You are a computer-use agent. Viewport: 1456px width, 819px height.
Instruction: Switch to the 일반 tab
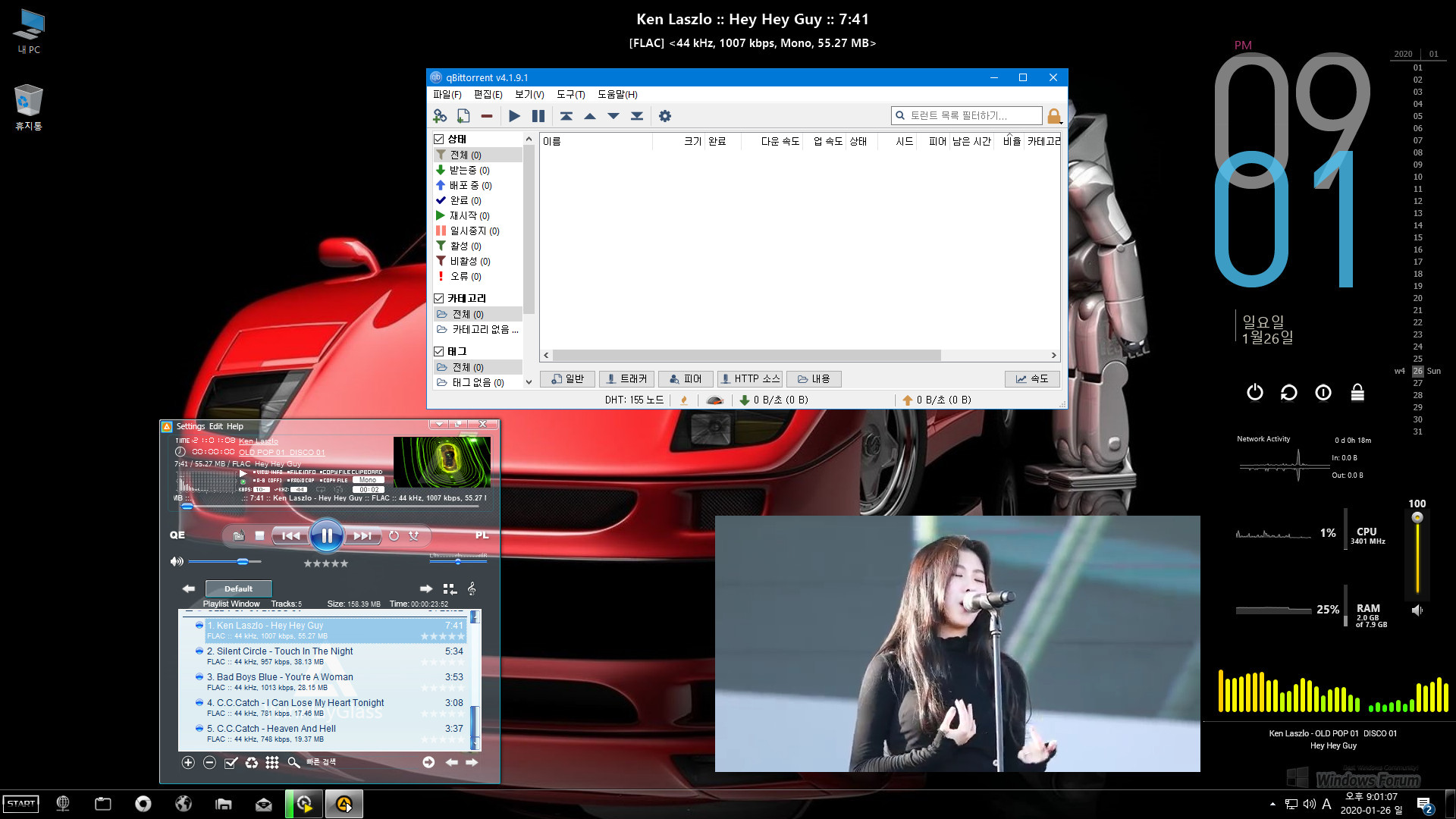(x=567, y=378)
